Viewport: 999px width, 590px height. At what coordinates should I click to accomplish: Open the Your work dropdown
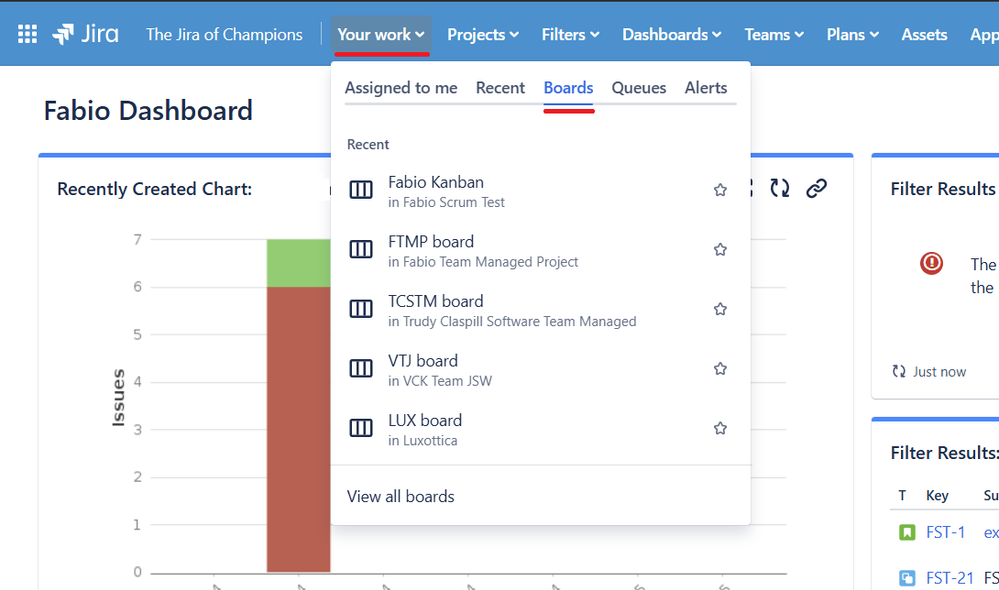(x=381, y=34)
